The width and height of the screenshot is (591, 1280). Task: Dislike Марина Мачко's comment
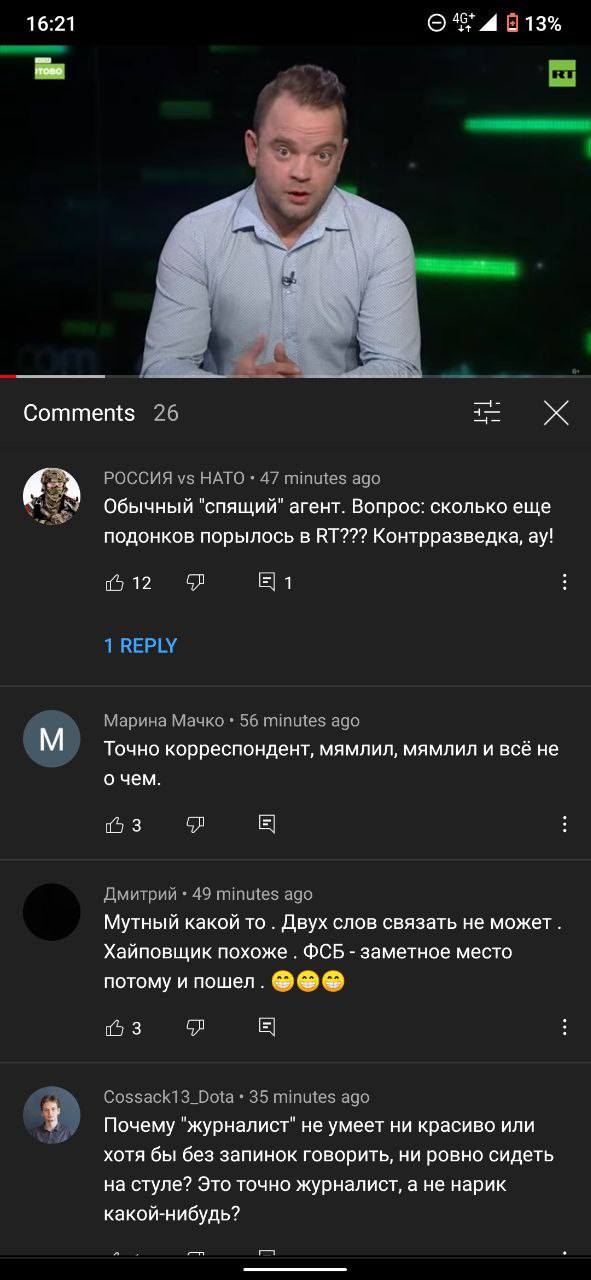[196, 825]
